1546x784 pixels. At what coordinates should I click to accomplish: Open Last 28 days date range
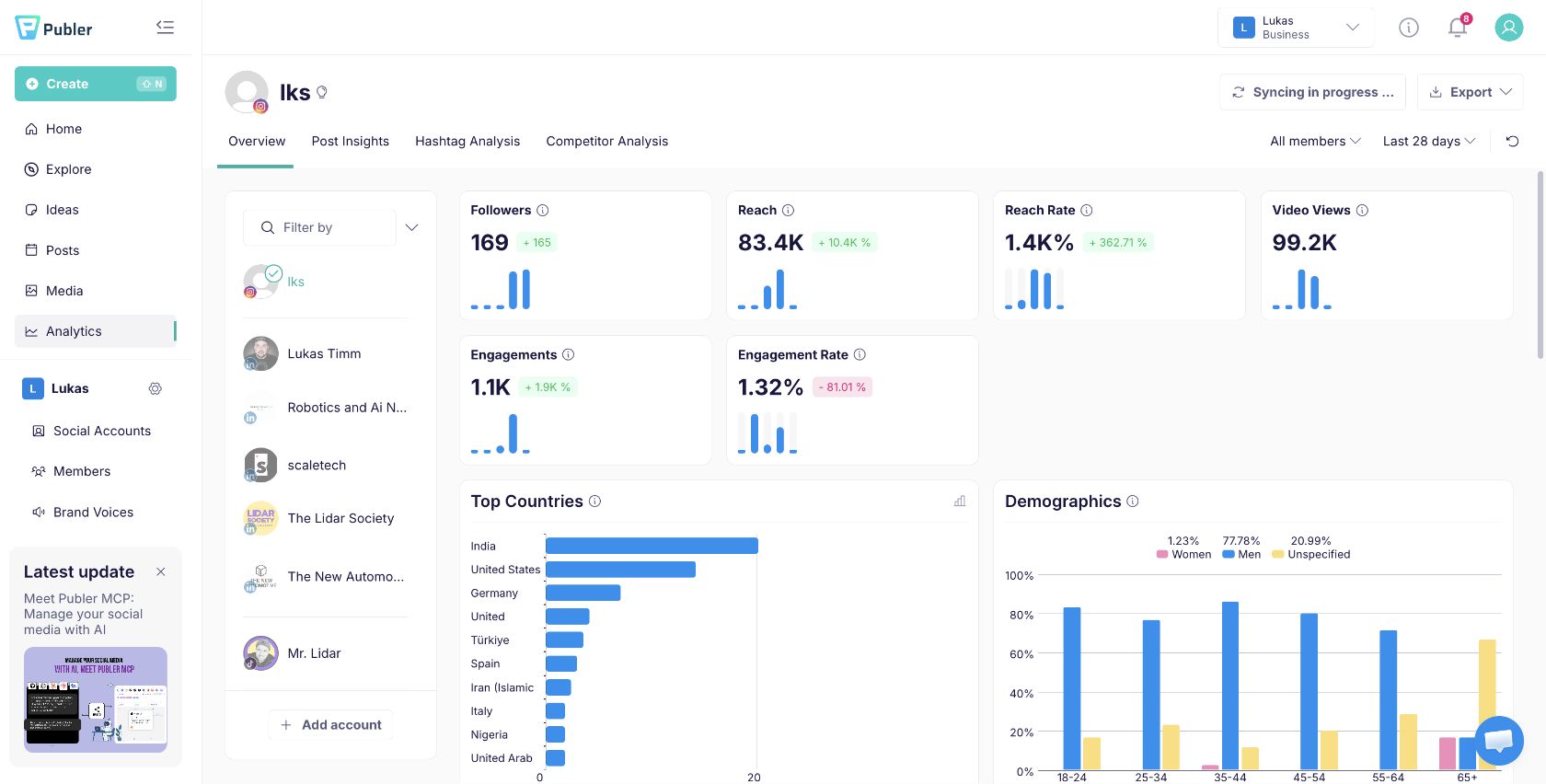[x=1429, y=141]
